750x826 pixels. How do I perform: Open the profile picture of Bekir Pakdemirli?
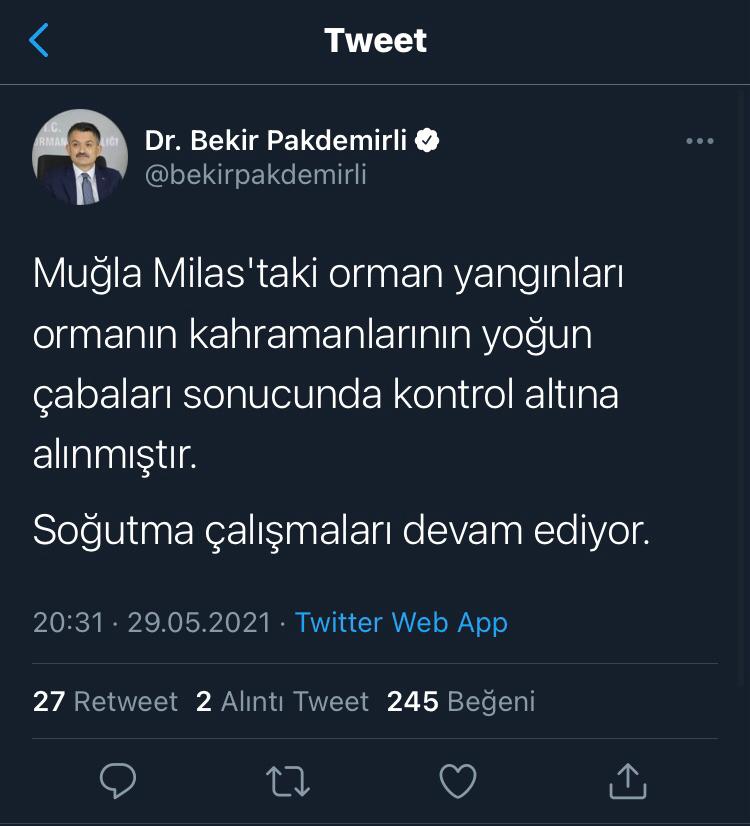click(80, 157)
